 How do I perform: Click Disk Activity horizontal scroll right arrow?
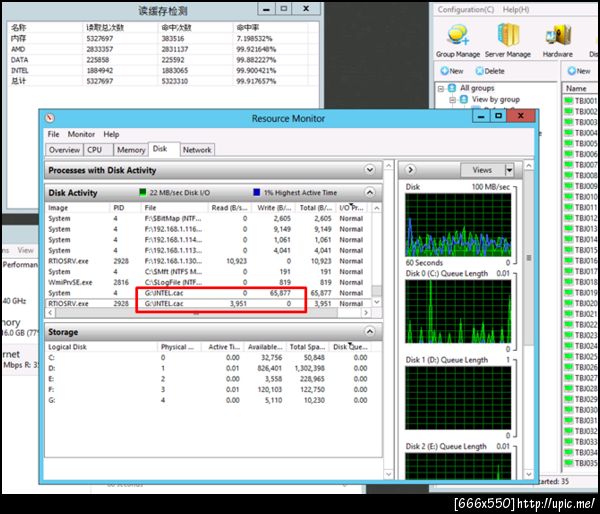pos(366,313)
